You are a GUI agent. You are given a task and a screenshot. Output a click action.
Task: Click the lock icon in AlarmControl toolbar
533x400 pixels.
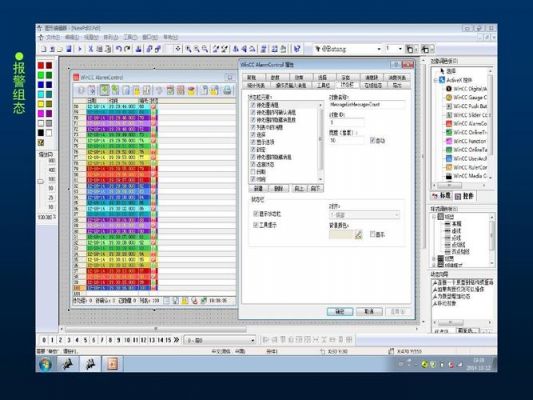[x=136, y=90]
